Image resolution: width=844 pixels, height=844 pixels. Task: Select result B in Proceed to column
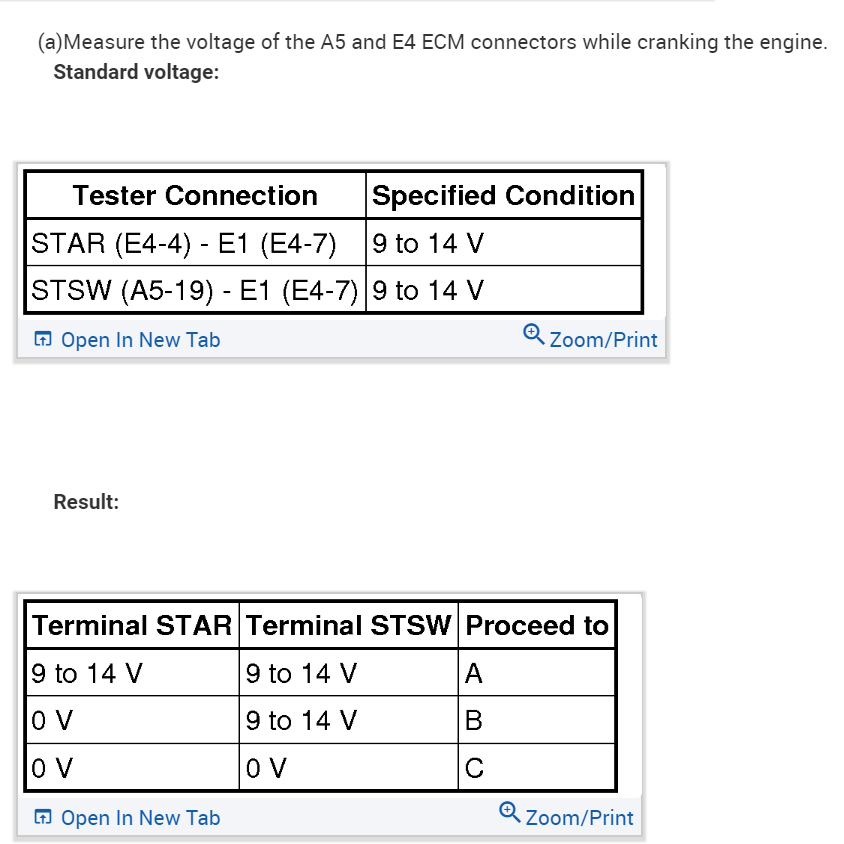click(474, 721)
